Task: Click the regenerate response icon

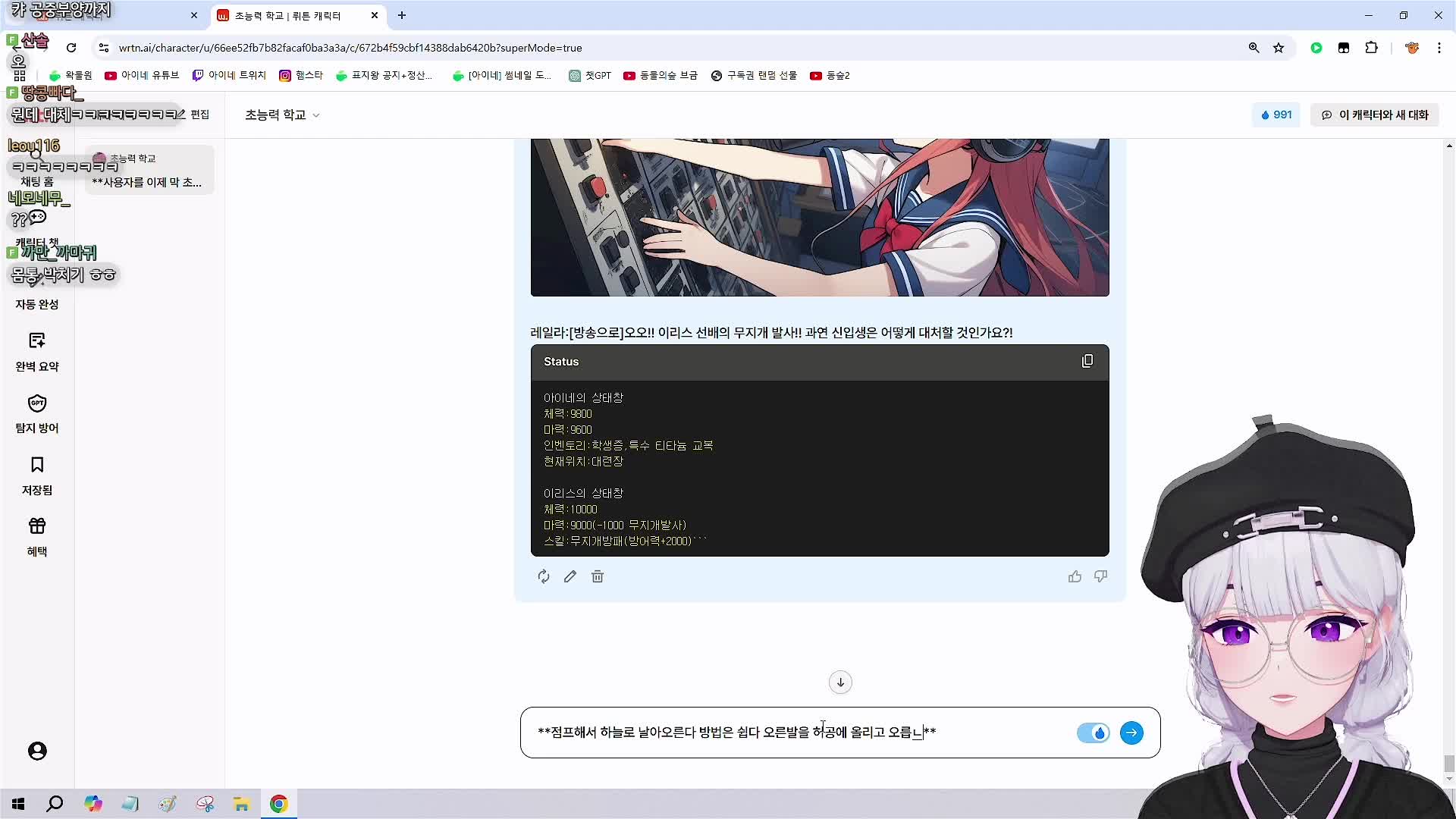Action: point(544,576)
